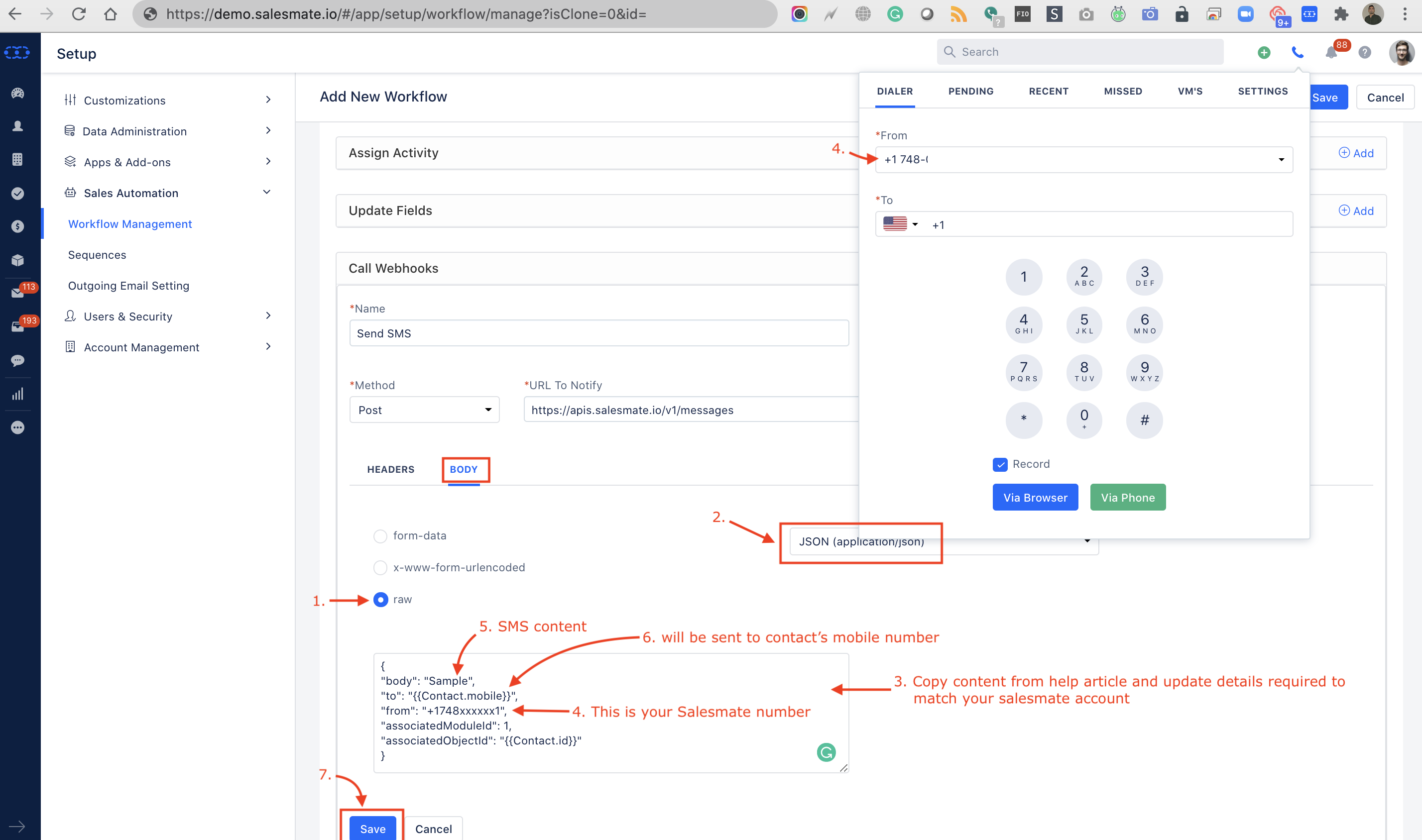This screenshot has height=840, width=1422.
Task: Add an Update Fields action
Action: click(x=1356, y=210)
